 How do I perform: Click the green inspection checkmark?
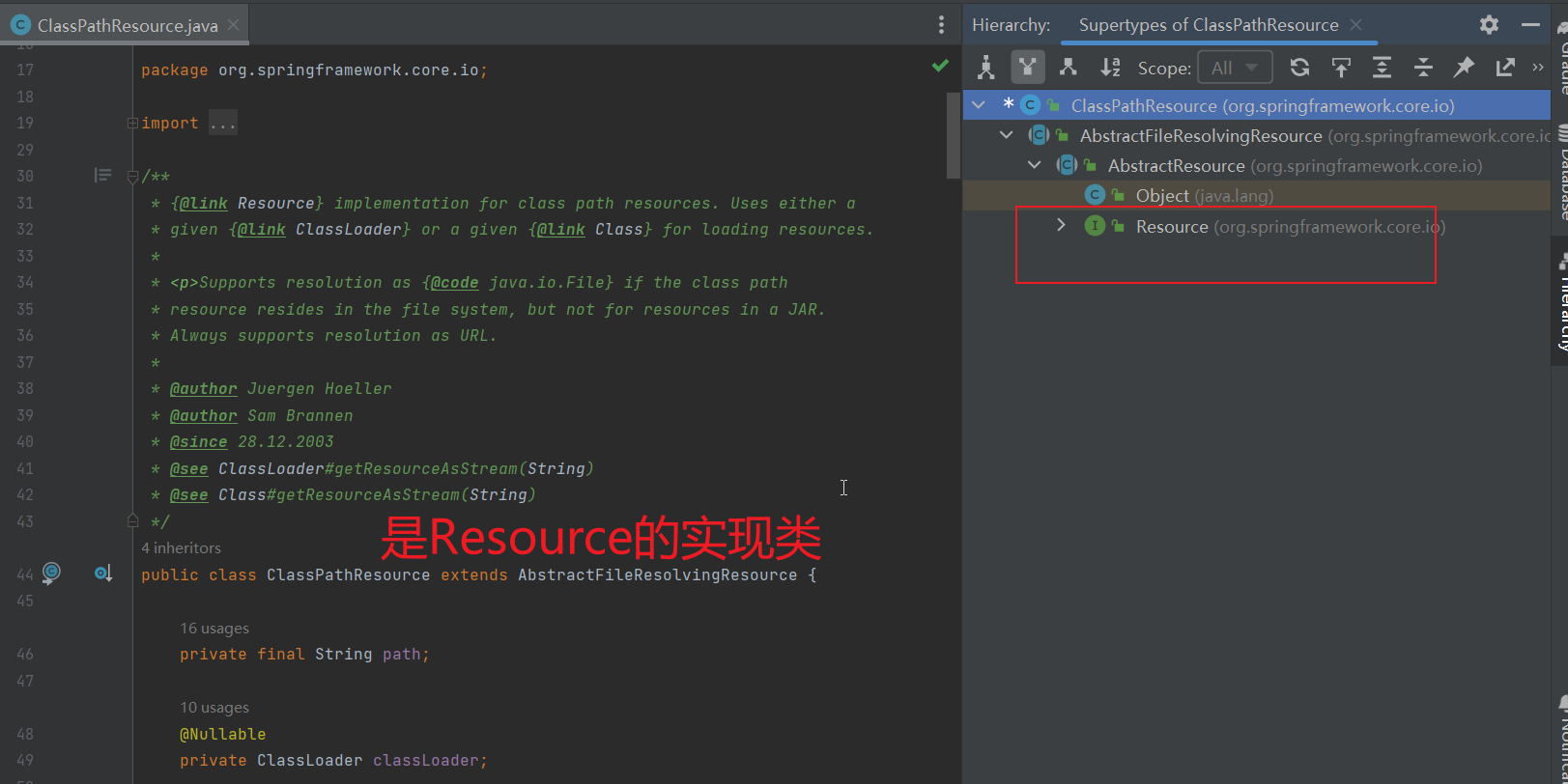[940, 66]
